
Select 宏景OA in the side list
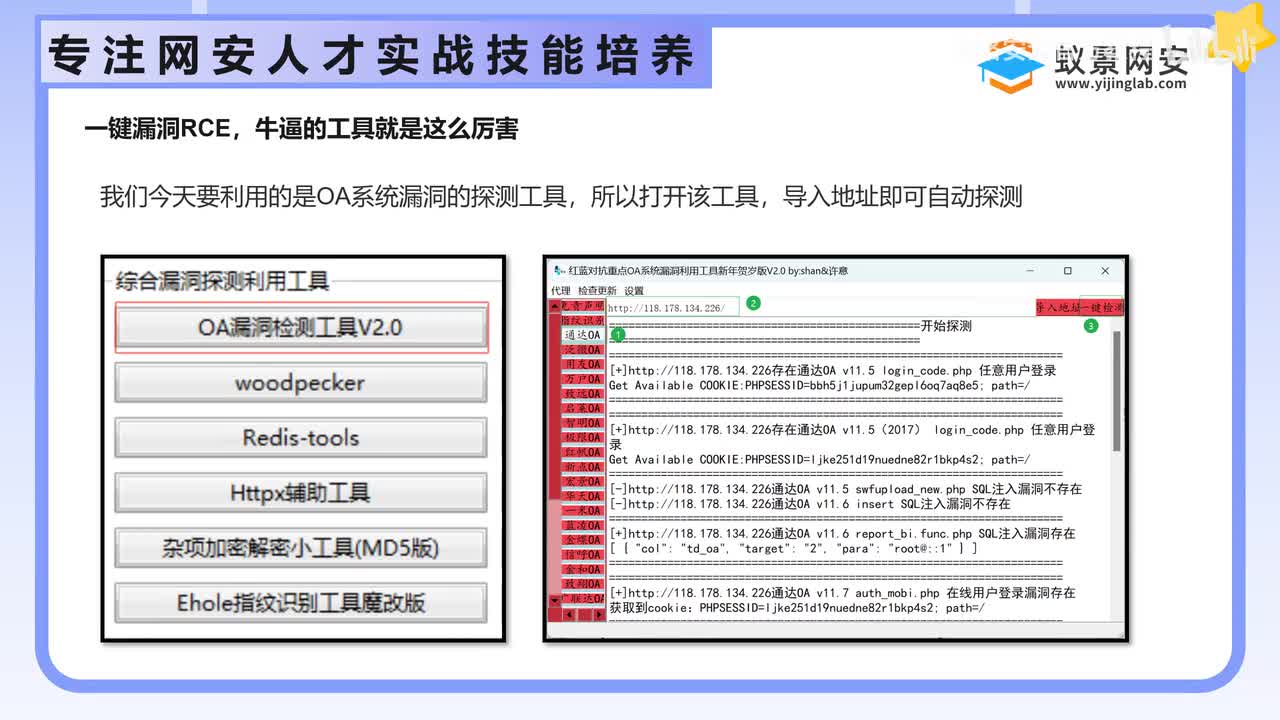coord(583,481)
